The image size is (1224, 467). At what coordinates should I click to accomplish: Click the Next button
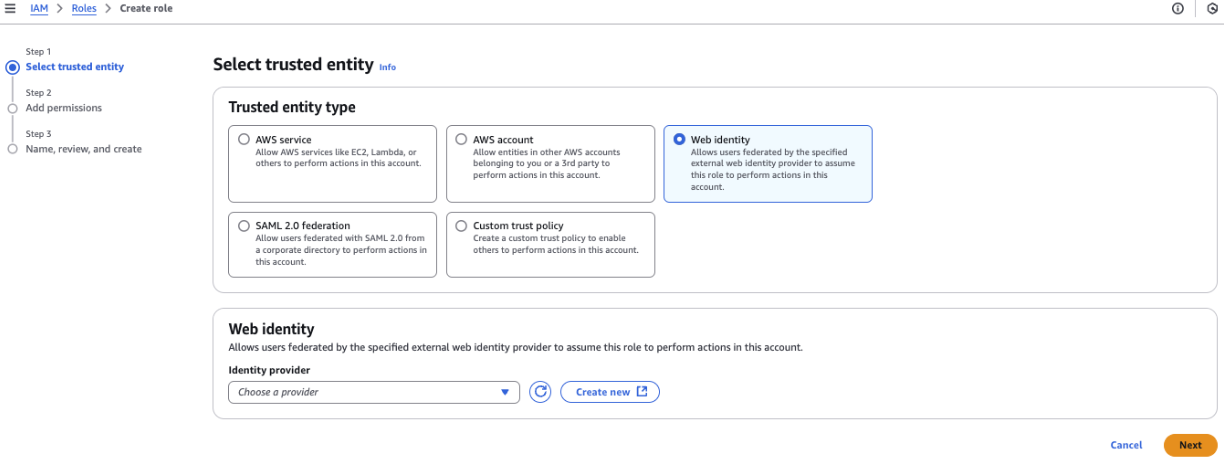coord(1190,445)
